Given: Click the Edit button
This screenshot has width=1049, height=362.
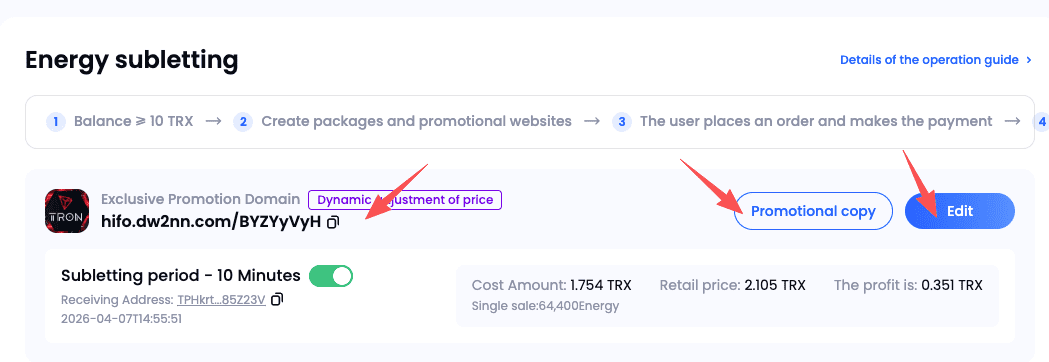Looking at the screenshot, I should click(x=959, y=211).
